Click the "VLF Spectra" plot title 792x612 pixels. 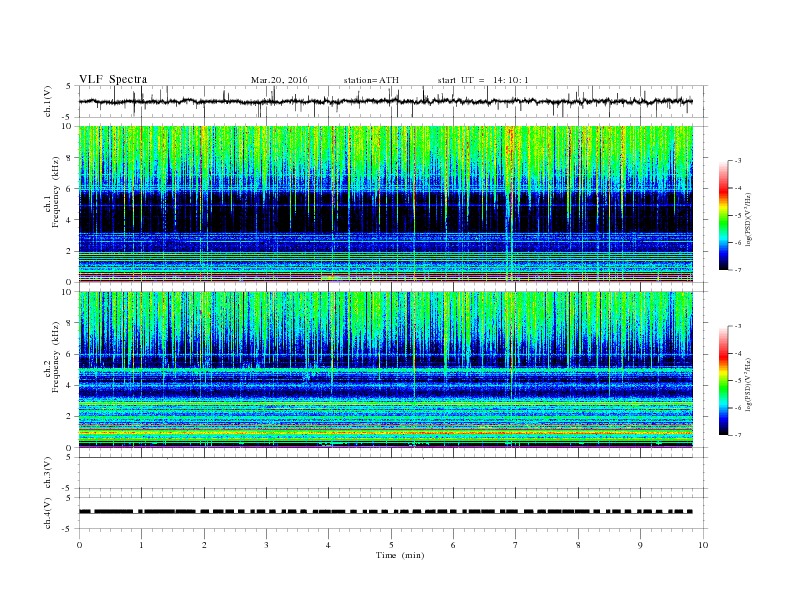click(x=113, y=79)
